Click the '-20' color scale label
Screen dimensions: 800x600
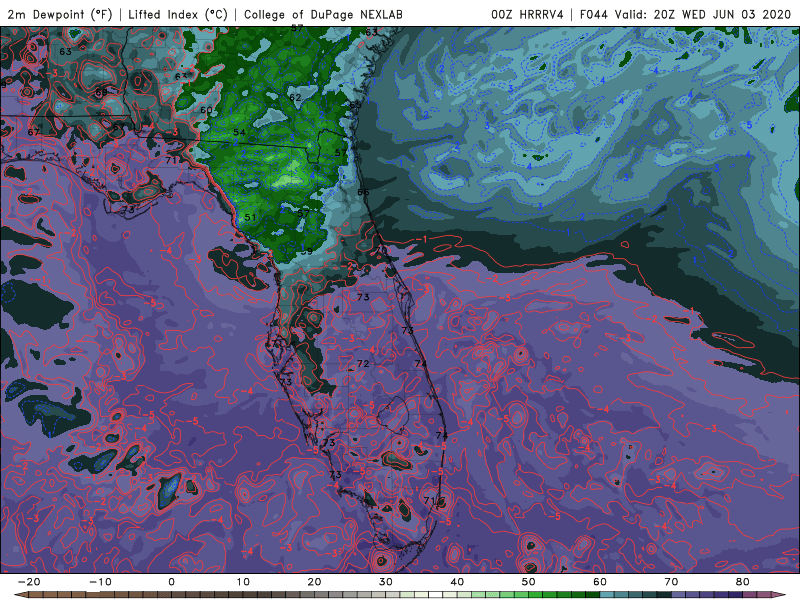click(x=29, y=582)
